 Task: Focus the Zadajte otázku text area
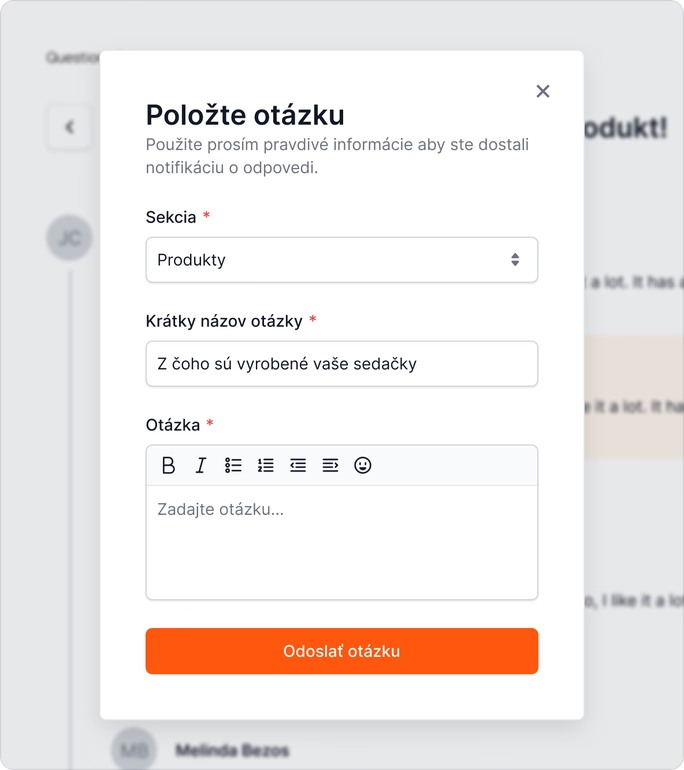click(x=341, y=541)
